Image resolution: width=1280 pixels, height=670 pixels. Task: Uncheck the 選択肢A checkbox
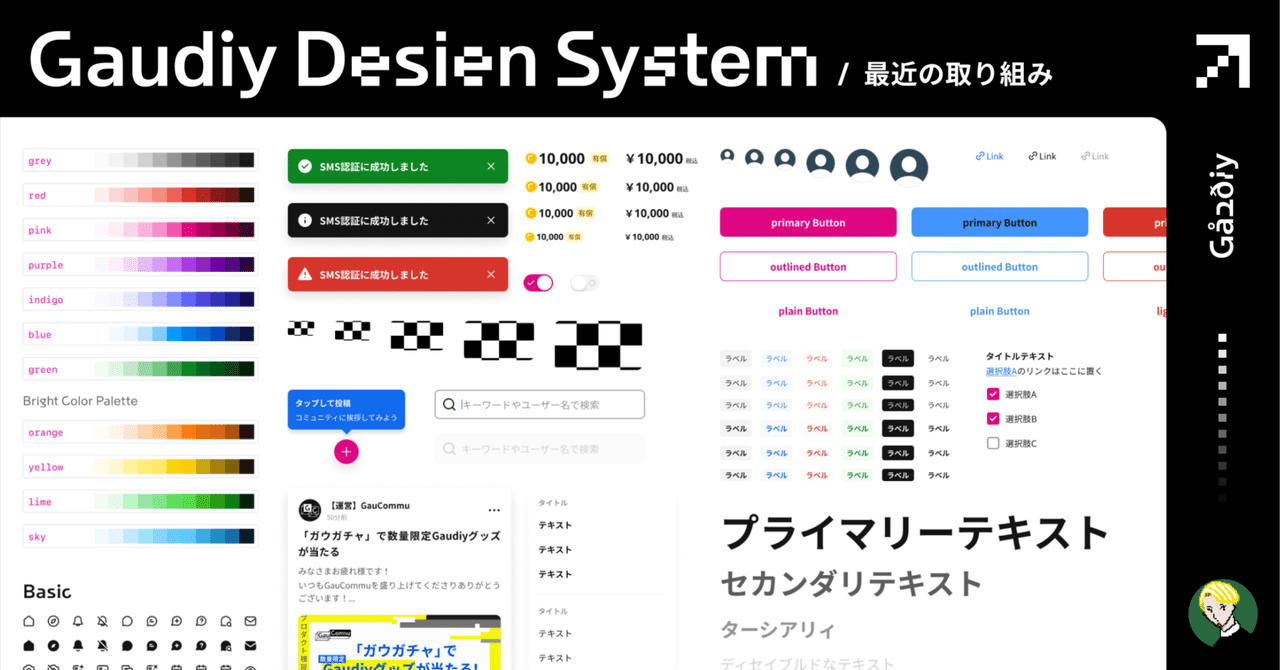993,394
